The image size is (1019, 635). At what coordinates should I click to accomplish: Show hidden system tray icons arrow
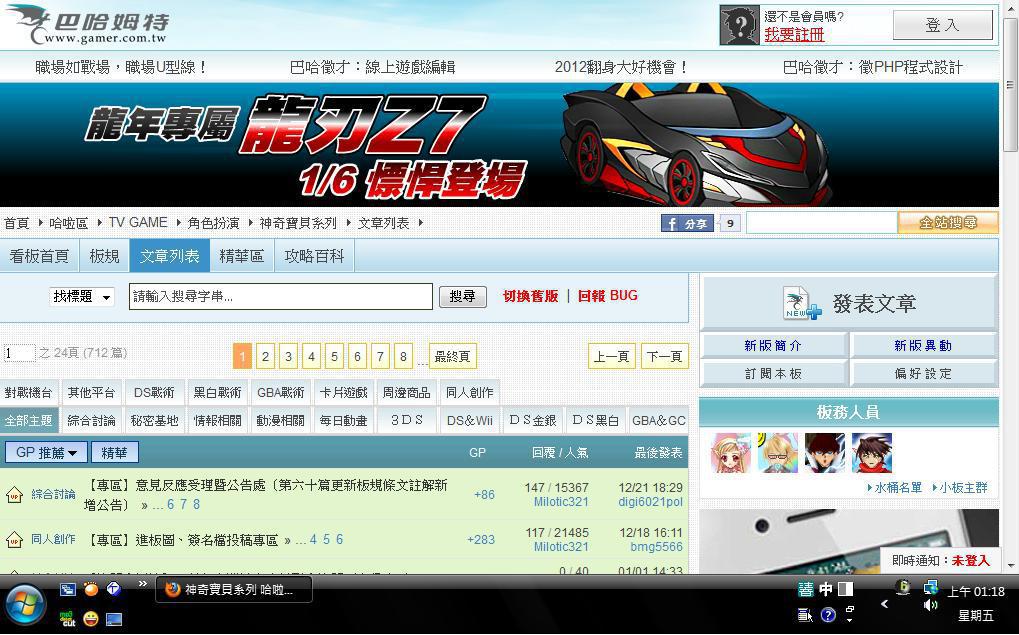tap(883, 604)
